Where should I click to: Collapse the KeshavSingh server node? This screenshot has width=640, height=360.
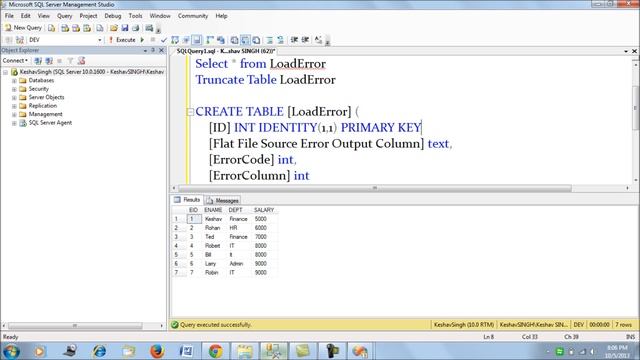[6, 72]
